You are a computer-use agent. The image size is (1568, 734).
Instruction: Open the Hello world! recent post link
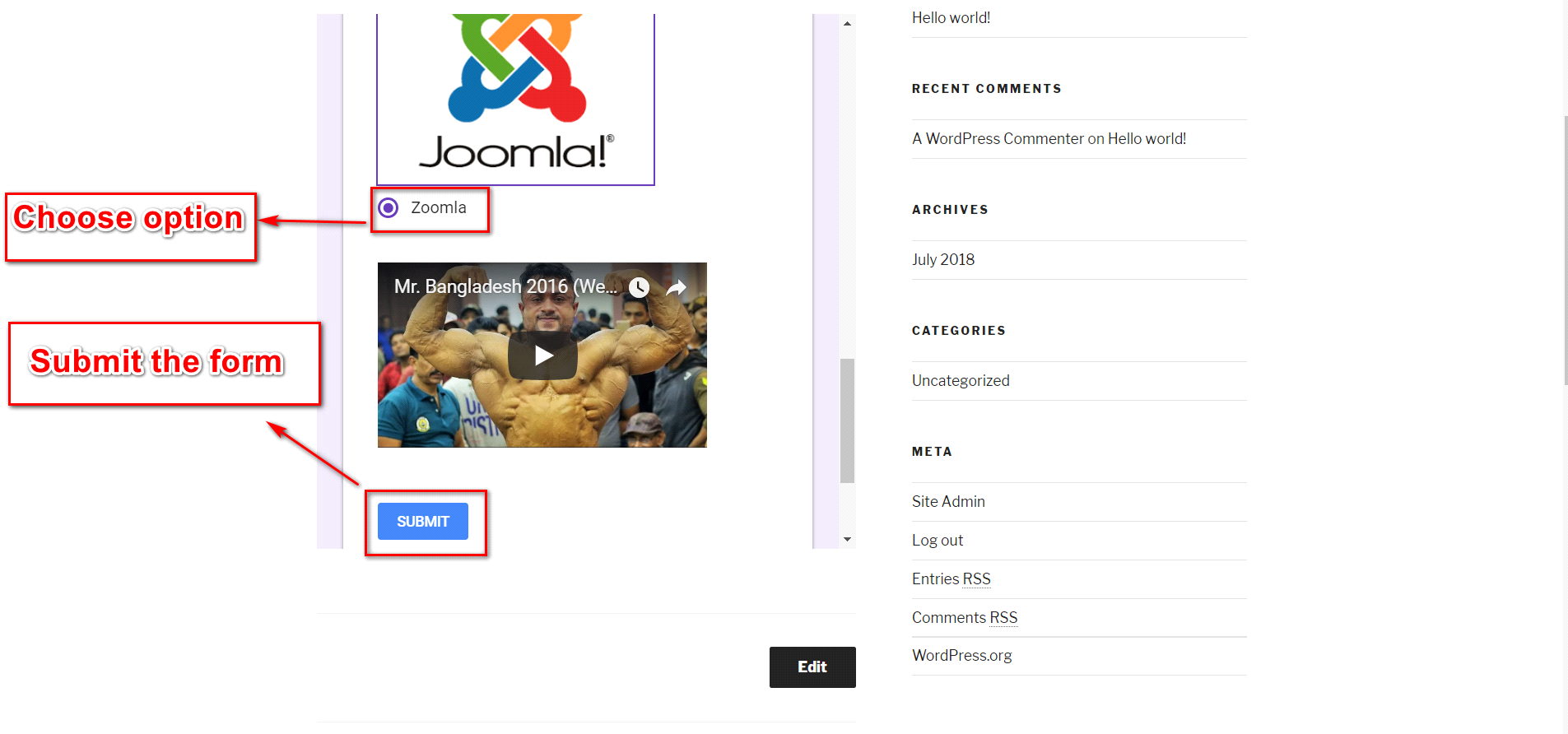click(951, 17)
